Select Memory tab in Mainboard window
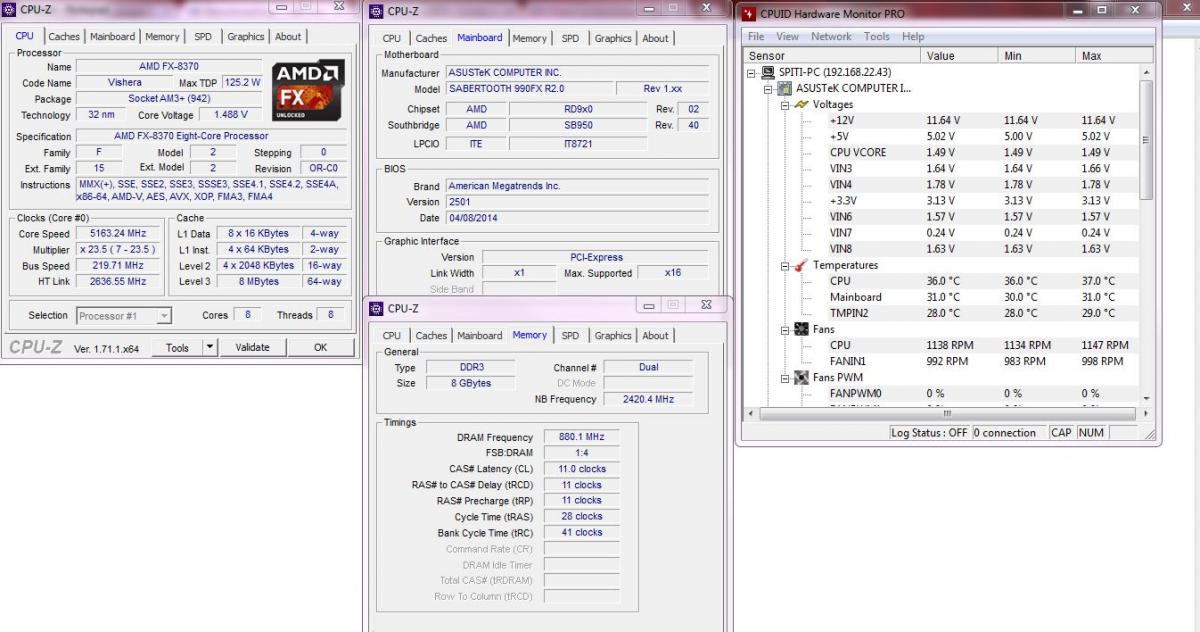Image resolution: width=1200 pixels, height=632 pixels. tap(530, 38)
